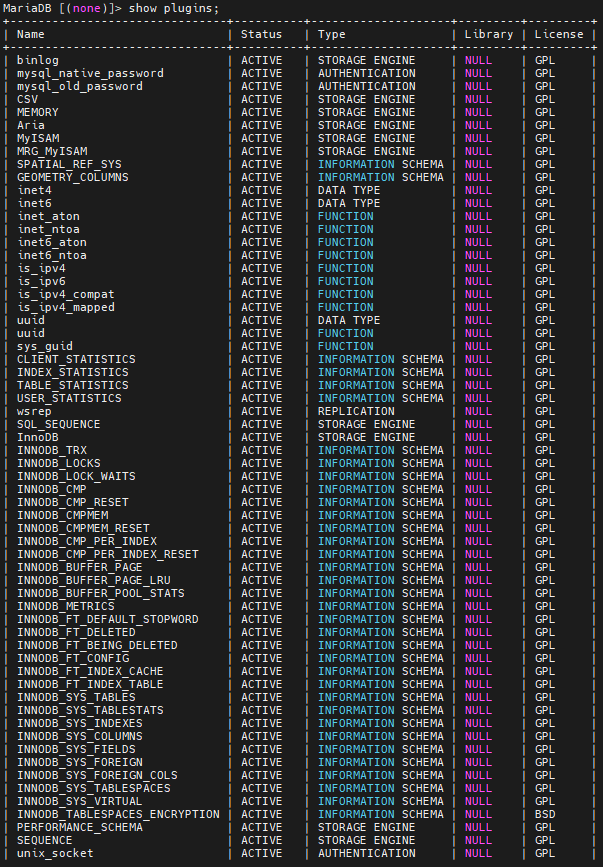The image size is (603, 867).
Task: Click the inet_ntoa function name
Action: point(48,229)
